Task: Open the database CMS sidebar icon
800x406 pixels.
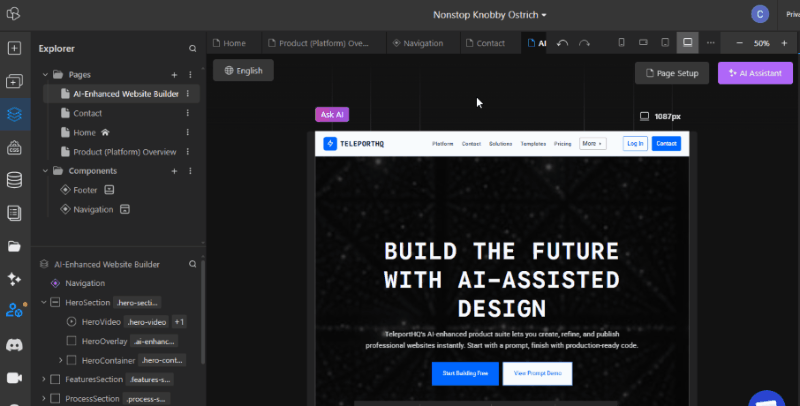Action: (x=14, y=180)
